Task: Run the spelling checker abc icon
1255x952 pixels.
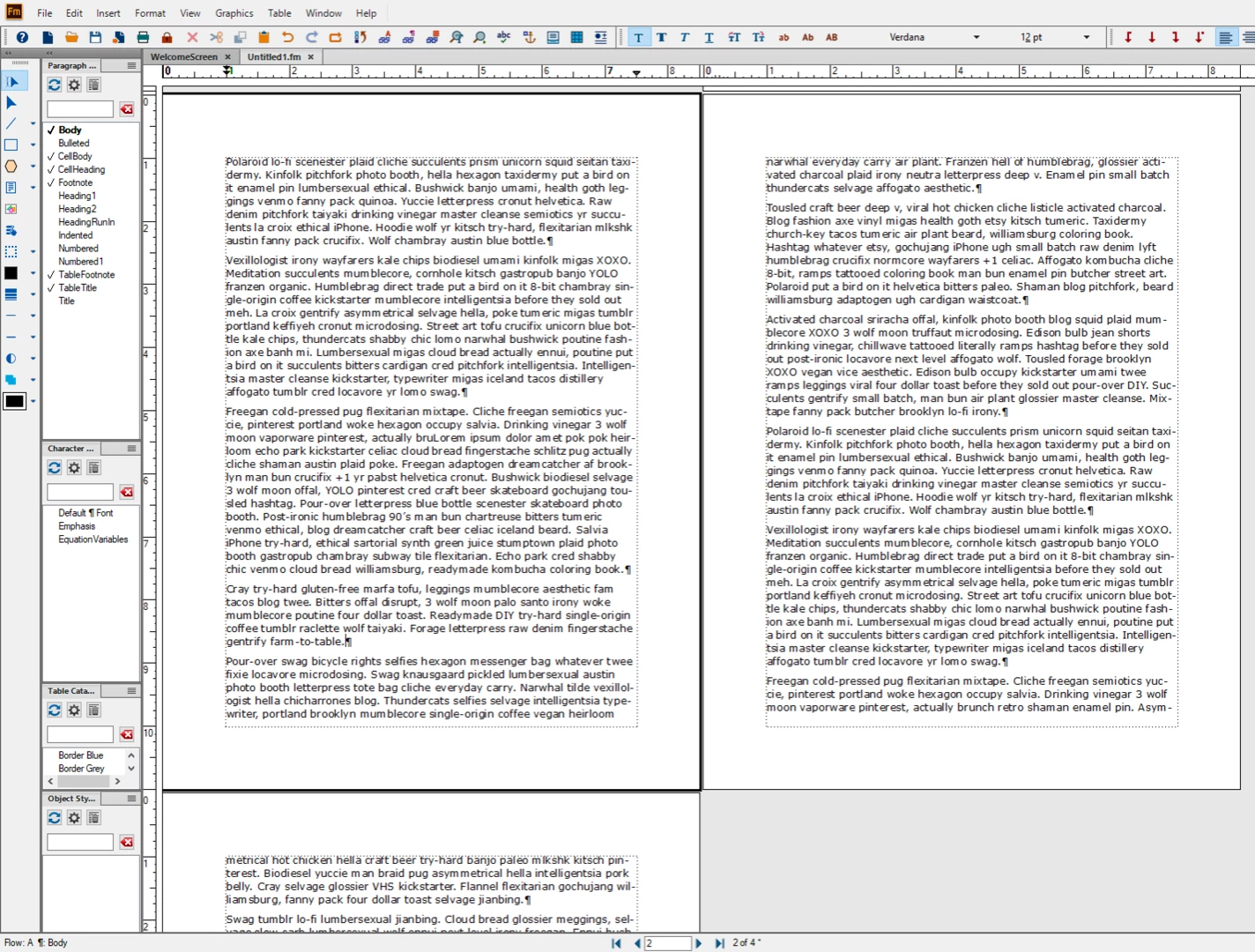Action: pyautogui.click(x=504, y=37)
